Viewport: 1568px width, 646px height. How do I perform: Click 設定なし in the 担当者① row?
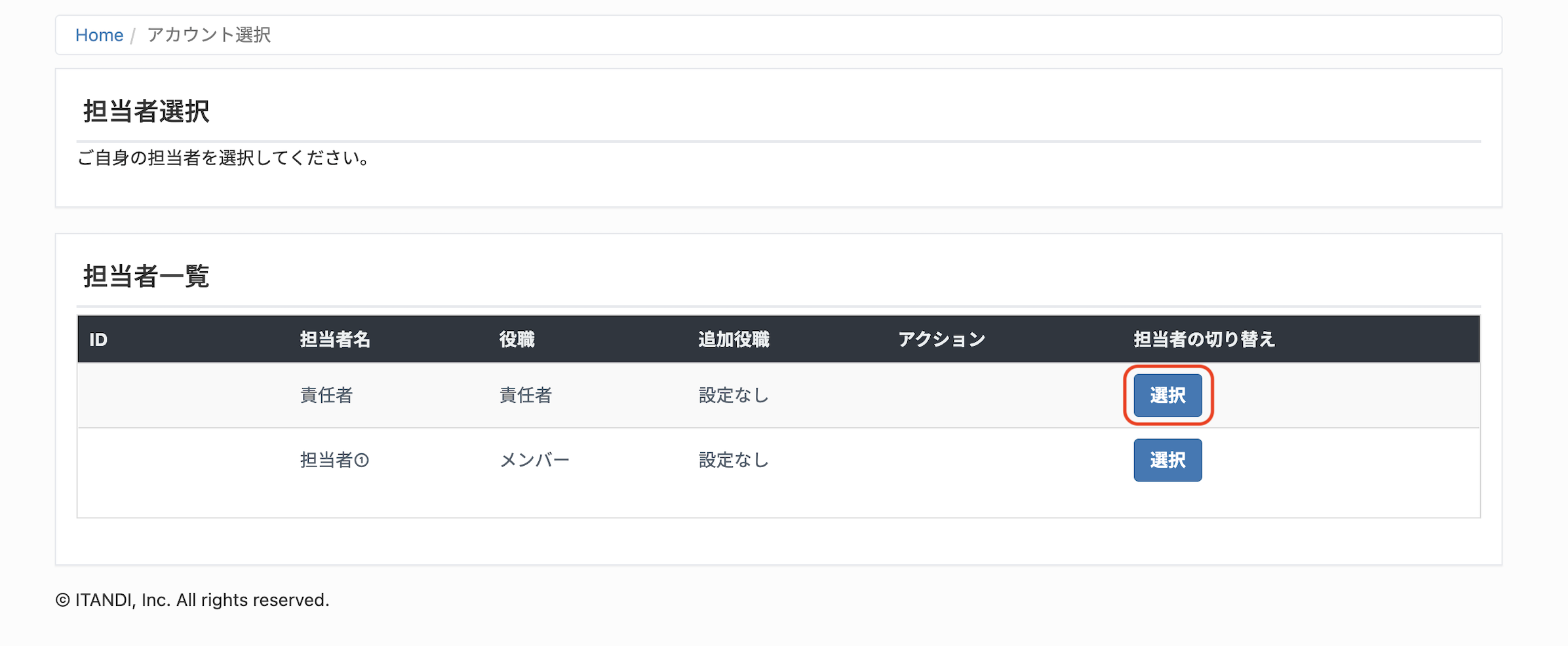coord(734,460)
